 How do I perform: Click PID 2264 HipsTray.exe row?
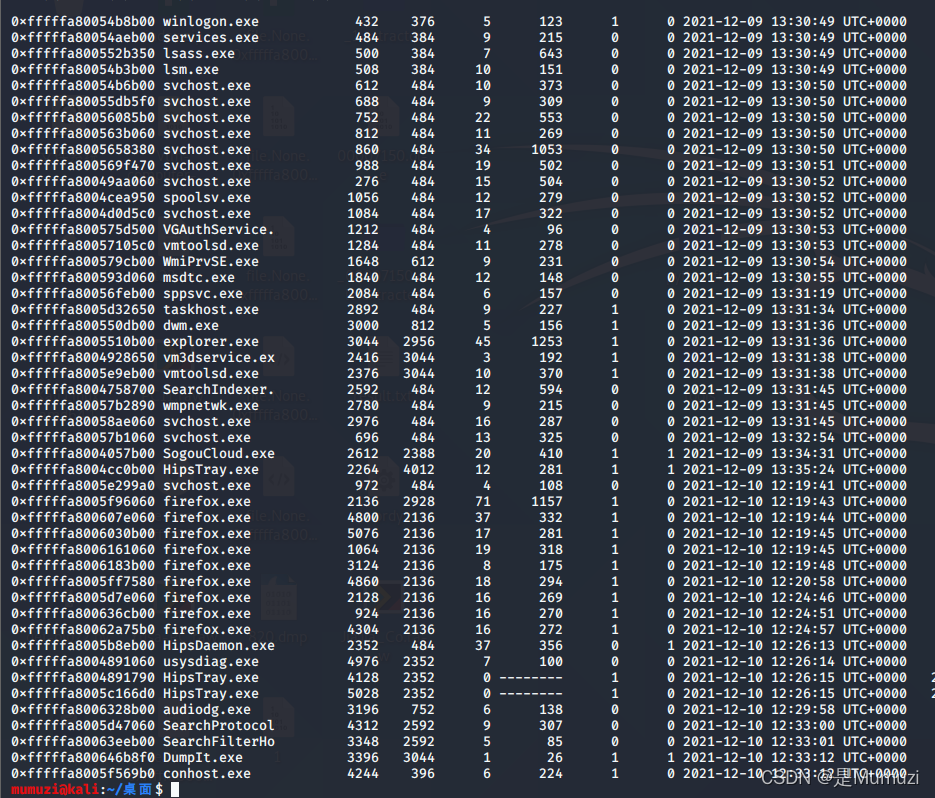(x=363, y=470)
